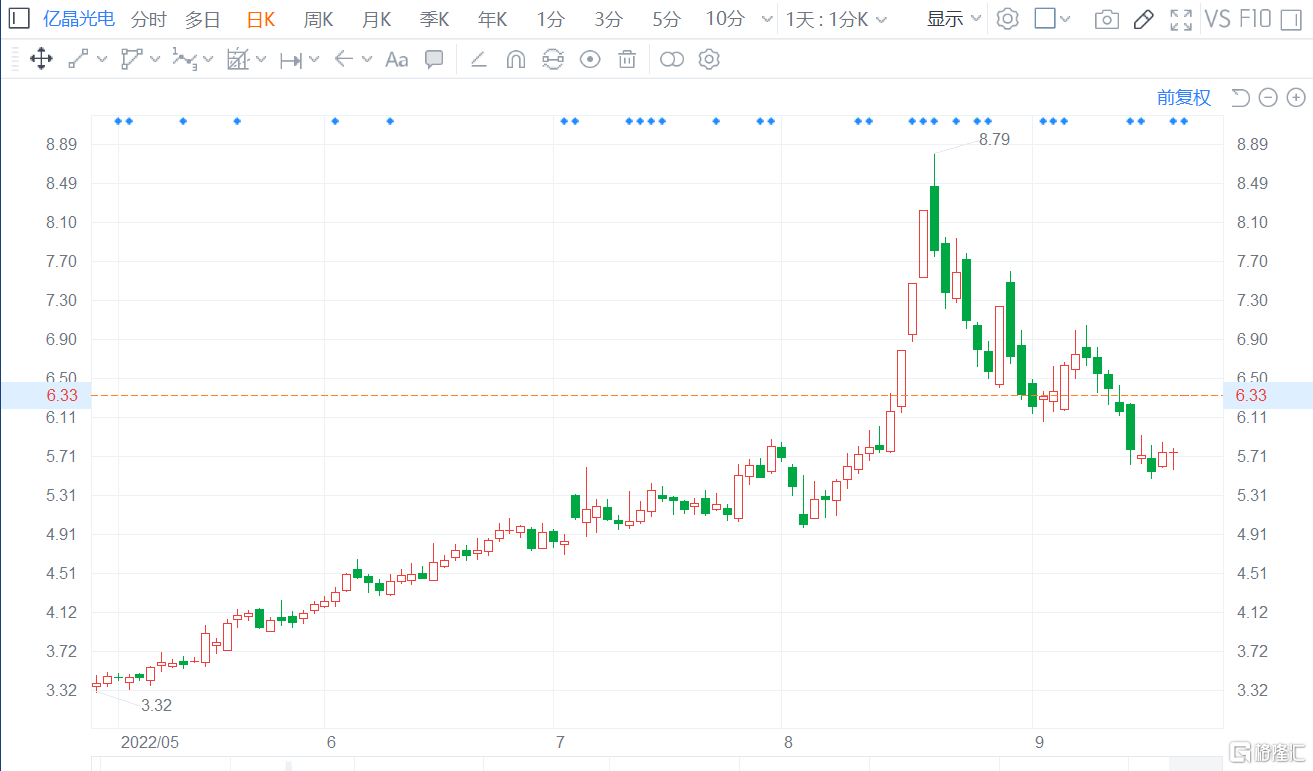Screen dimensions: 1313x771
Task: Open the 前复权 adjustment option
Action: 1184,97
